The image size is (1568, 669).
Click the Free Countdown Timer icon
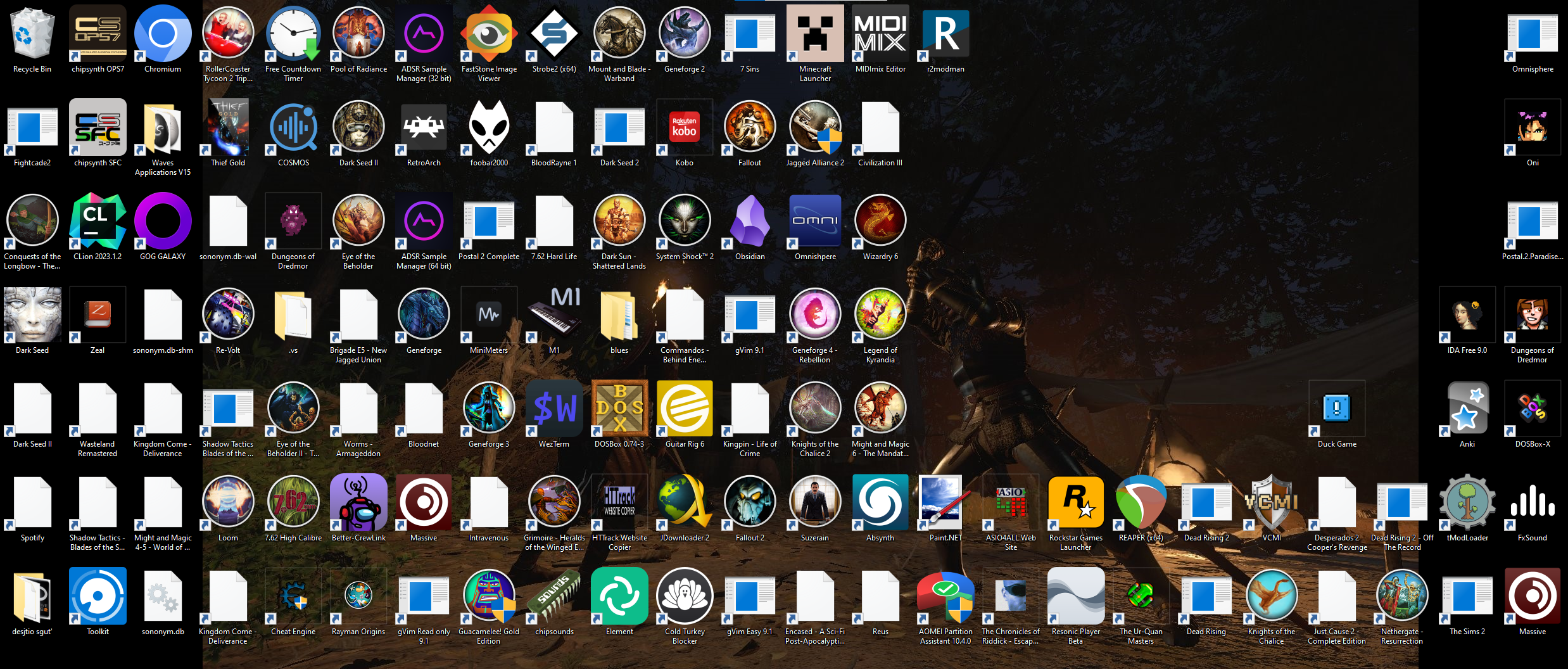pyautogui.click(x=293, y=34)
